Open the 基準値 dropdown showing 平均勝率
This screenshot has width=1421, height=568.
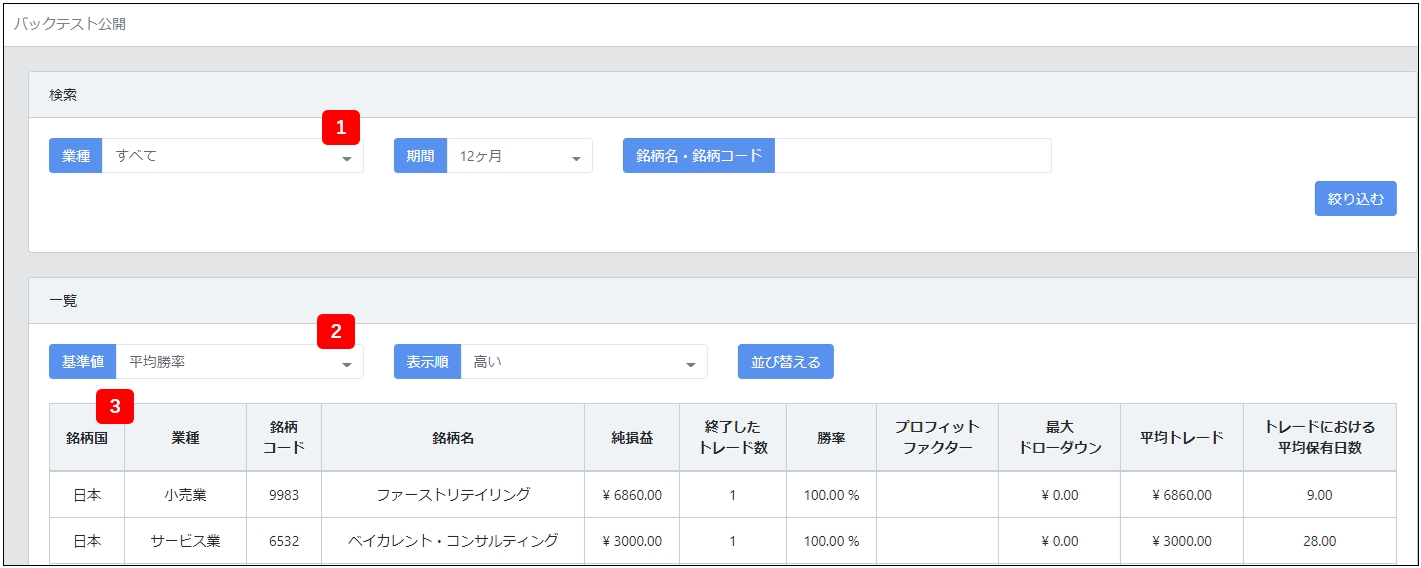pos(239,362)
